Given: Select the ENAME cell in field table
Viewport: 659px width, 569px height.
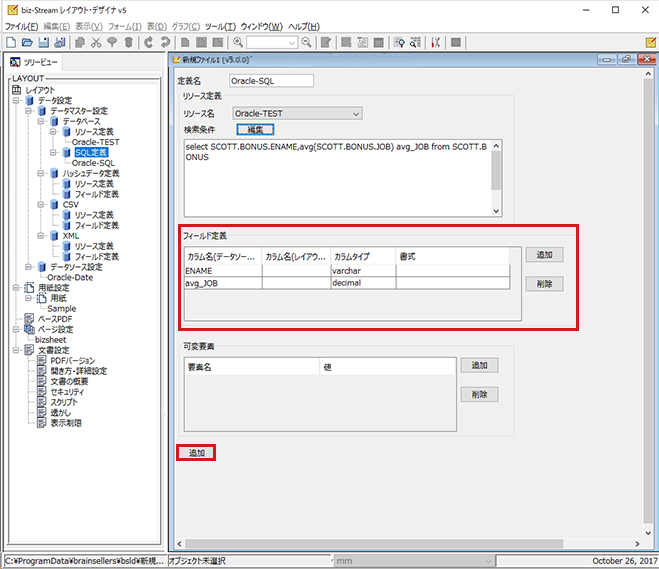Looking at the screenshot, I should (223, 271).
